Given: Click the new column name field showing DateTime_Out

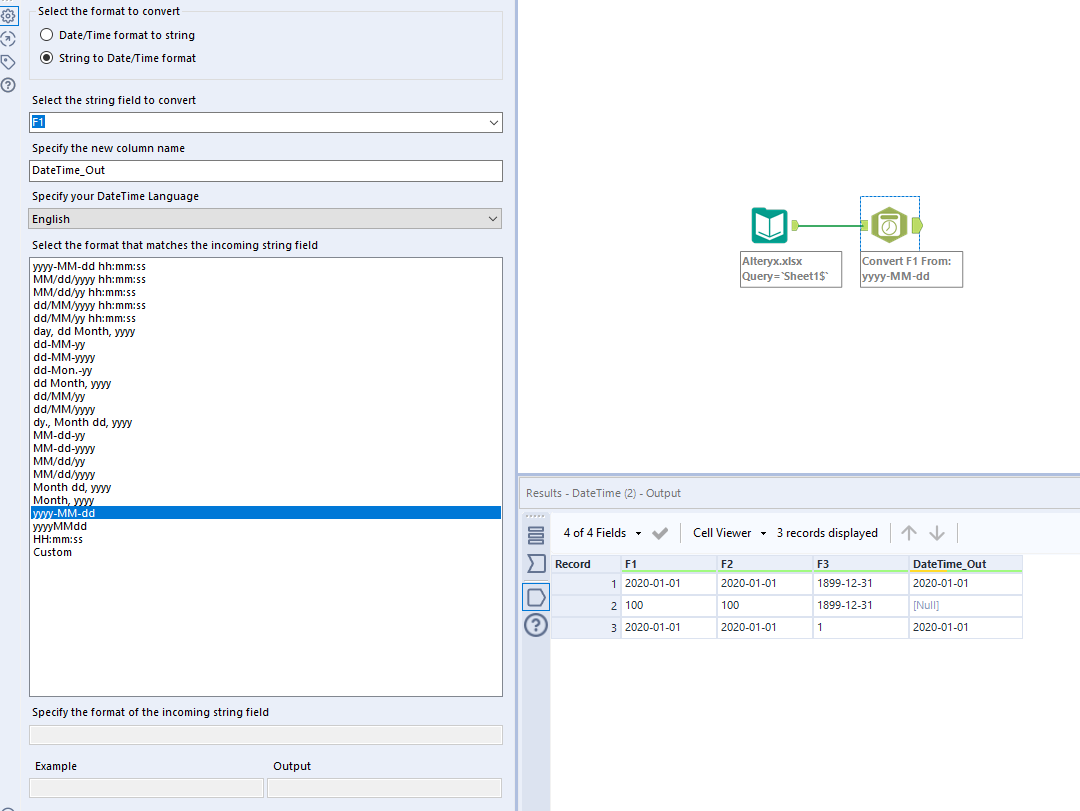Looking at the screenshot, I should click(265, 170).
